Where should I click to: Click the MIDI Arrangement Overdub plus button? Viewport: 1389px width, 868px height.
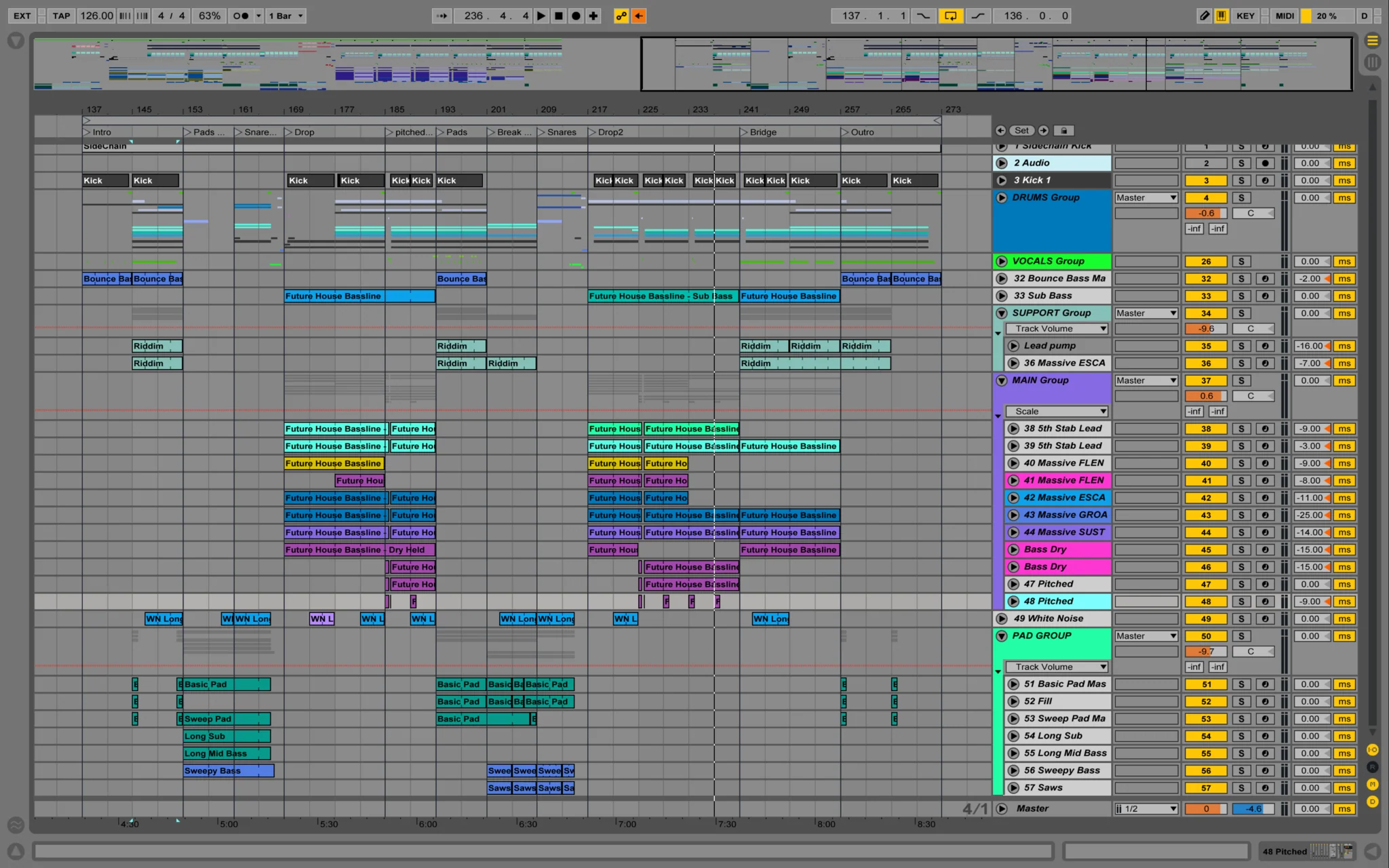point(593,16)
